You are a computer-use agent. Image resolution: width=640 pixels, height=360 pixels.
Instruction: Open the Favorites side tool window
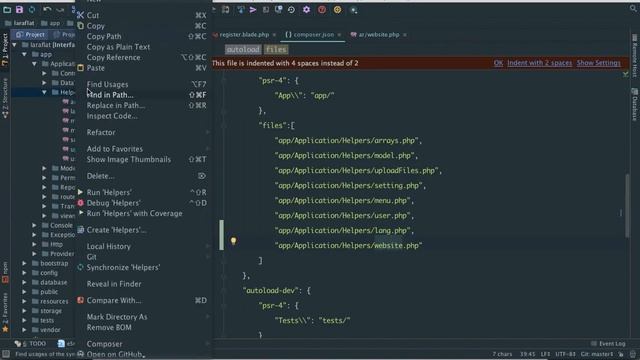tap(5, 312)
